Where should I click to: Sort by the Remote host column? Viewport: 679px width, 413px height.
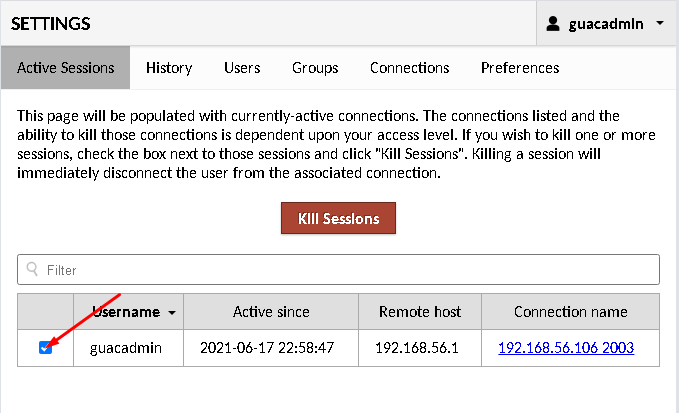(420, 312)
